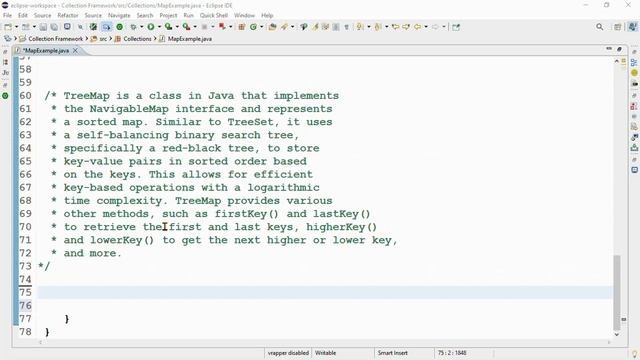This screenshot has width=640, height=360.
Task: Click the green Run button icon
Action: coord(151,27)
